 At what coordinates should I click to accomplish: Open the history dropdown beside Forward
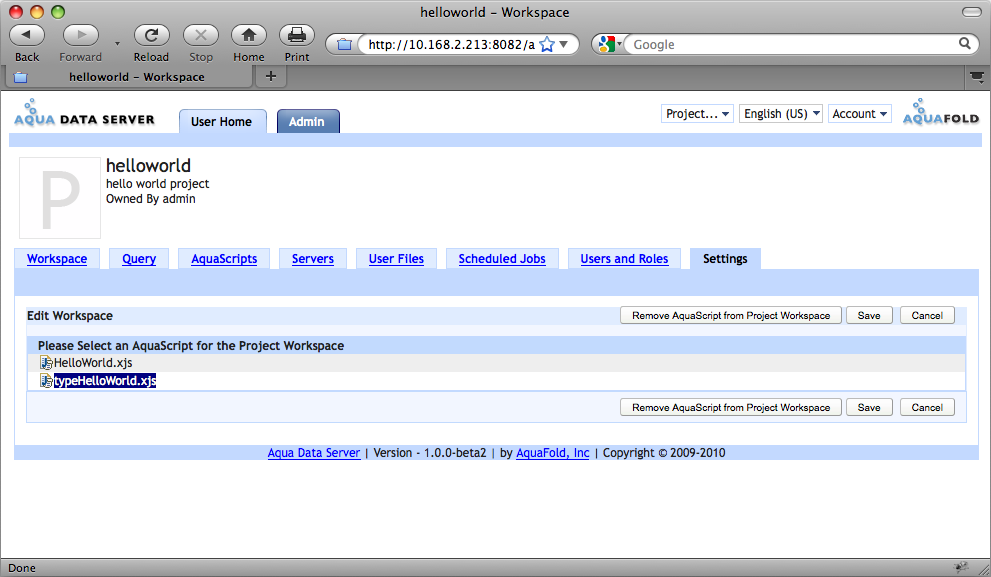point(118,44)
